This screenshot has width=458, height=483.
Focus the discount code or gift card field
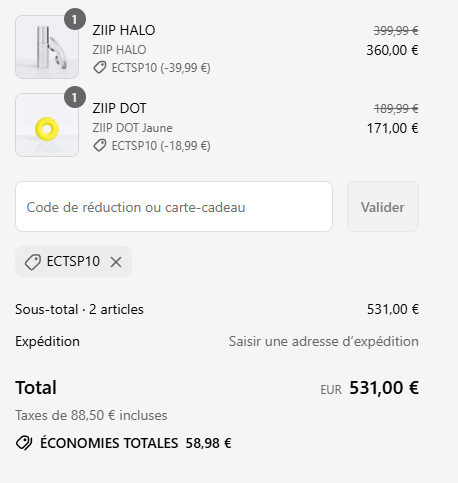174,207
